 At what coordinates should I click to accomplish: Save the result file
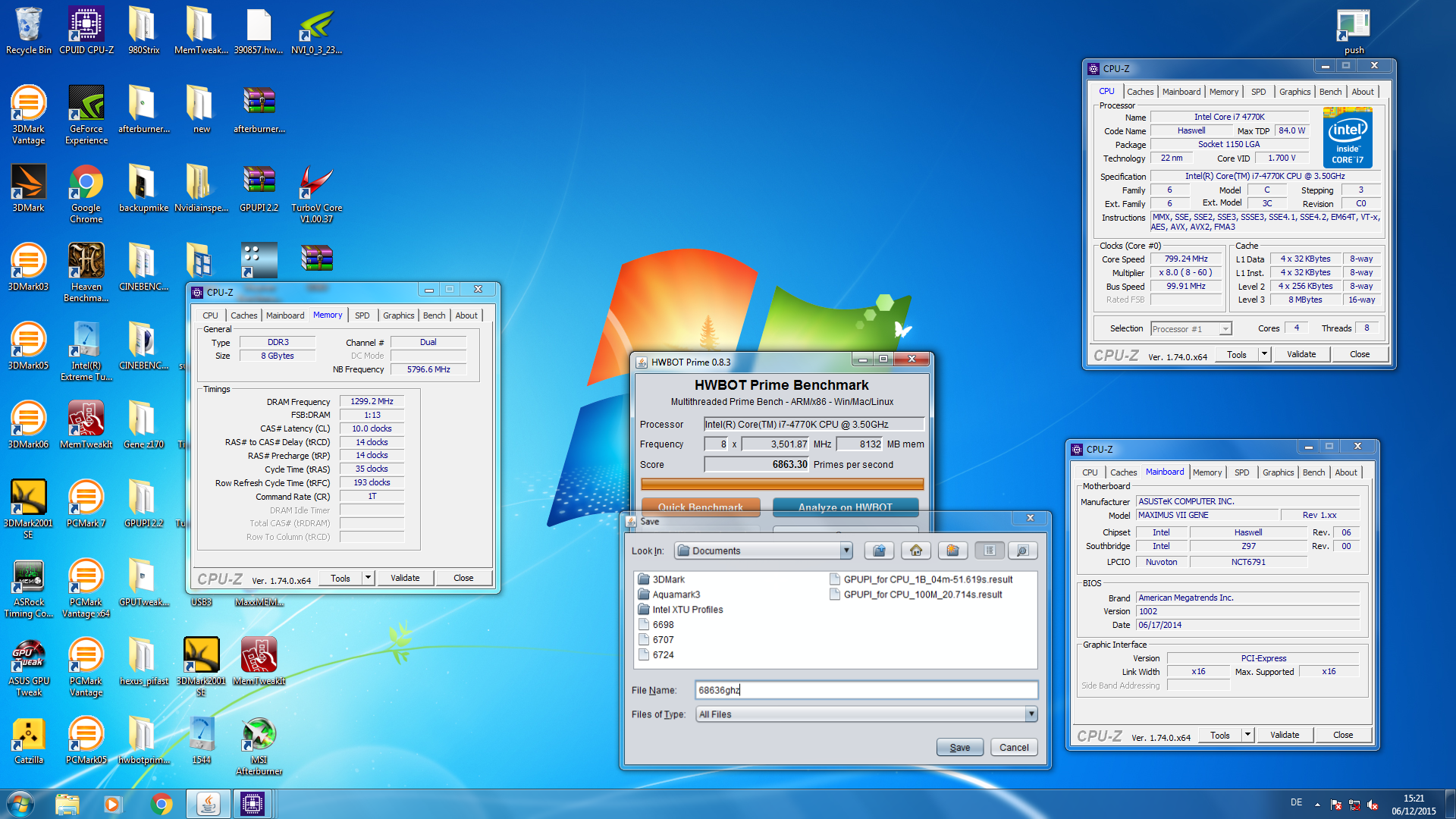959,747
